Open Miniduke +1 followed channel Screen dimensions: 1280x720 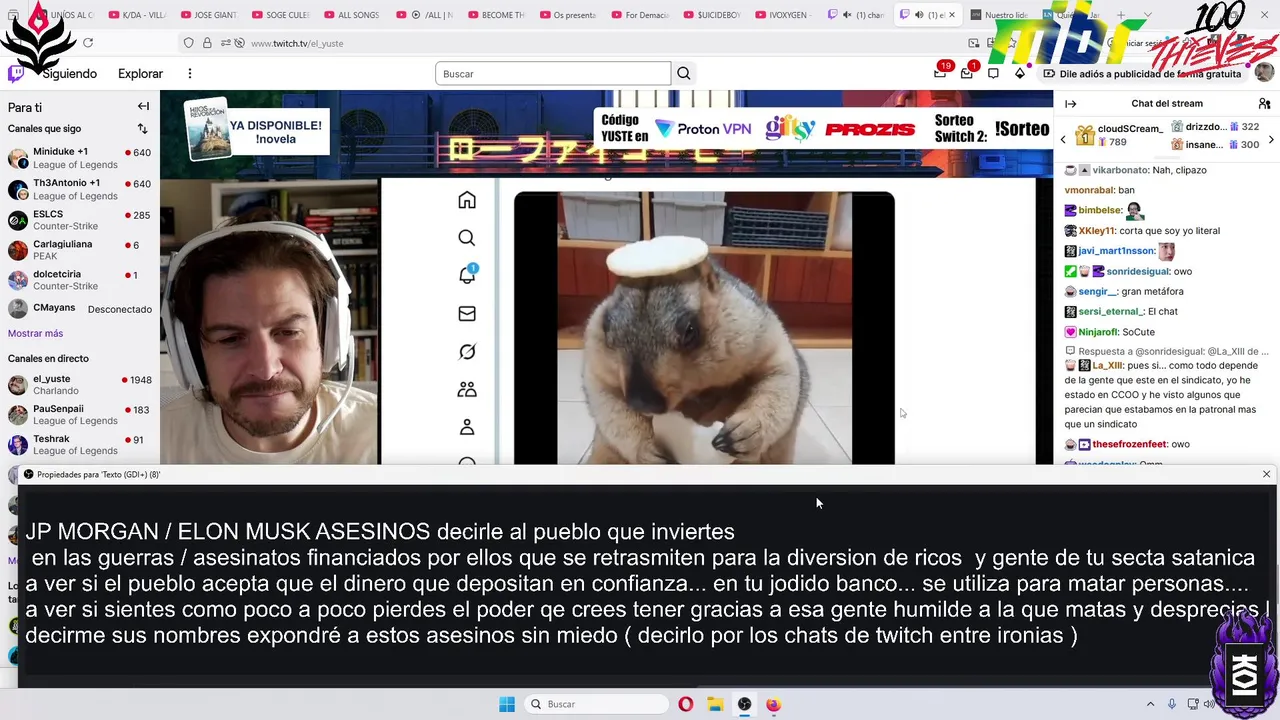[80, 158]
